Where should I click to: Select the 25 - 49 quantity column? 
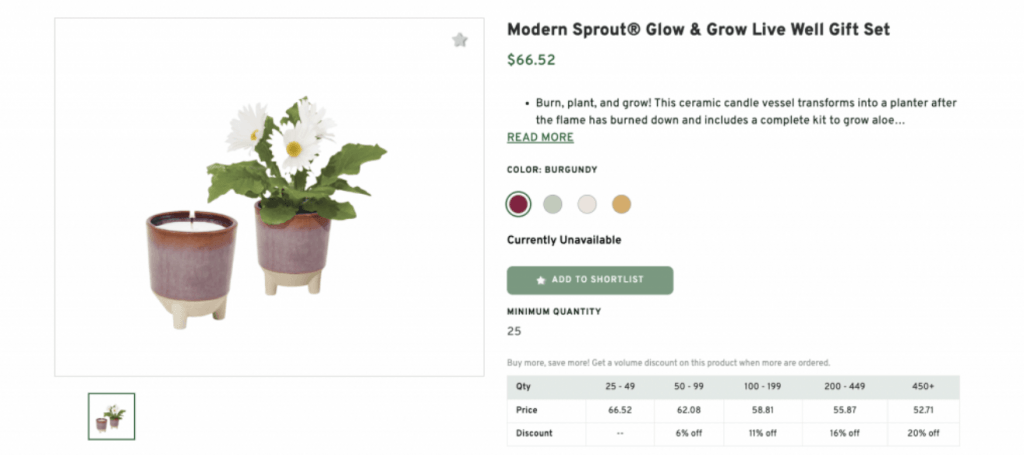(x=620, y=387)
